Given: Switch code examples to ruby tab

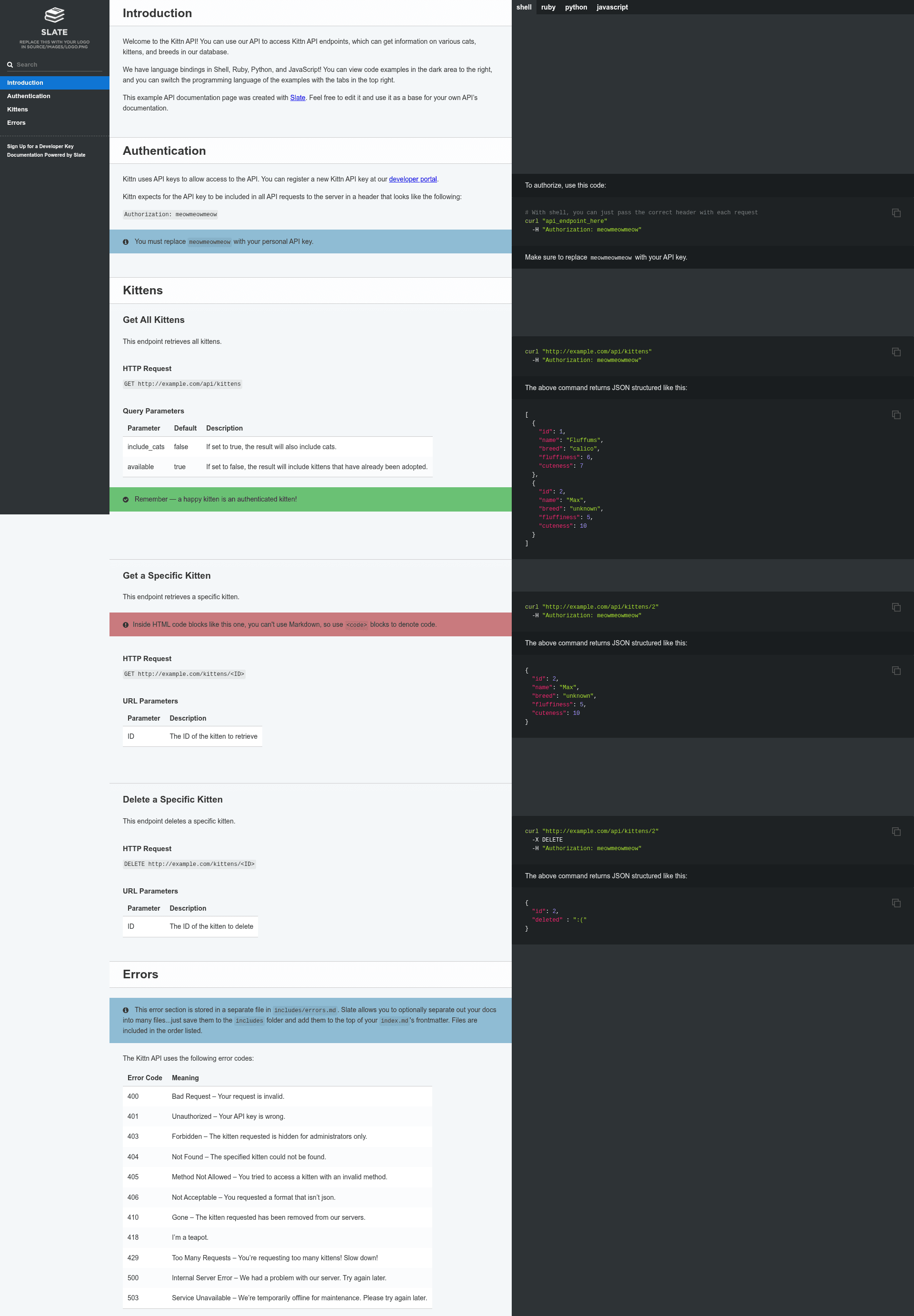Looking at the screenshot, I should [x=548, y=8].
